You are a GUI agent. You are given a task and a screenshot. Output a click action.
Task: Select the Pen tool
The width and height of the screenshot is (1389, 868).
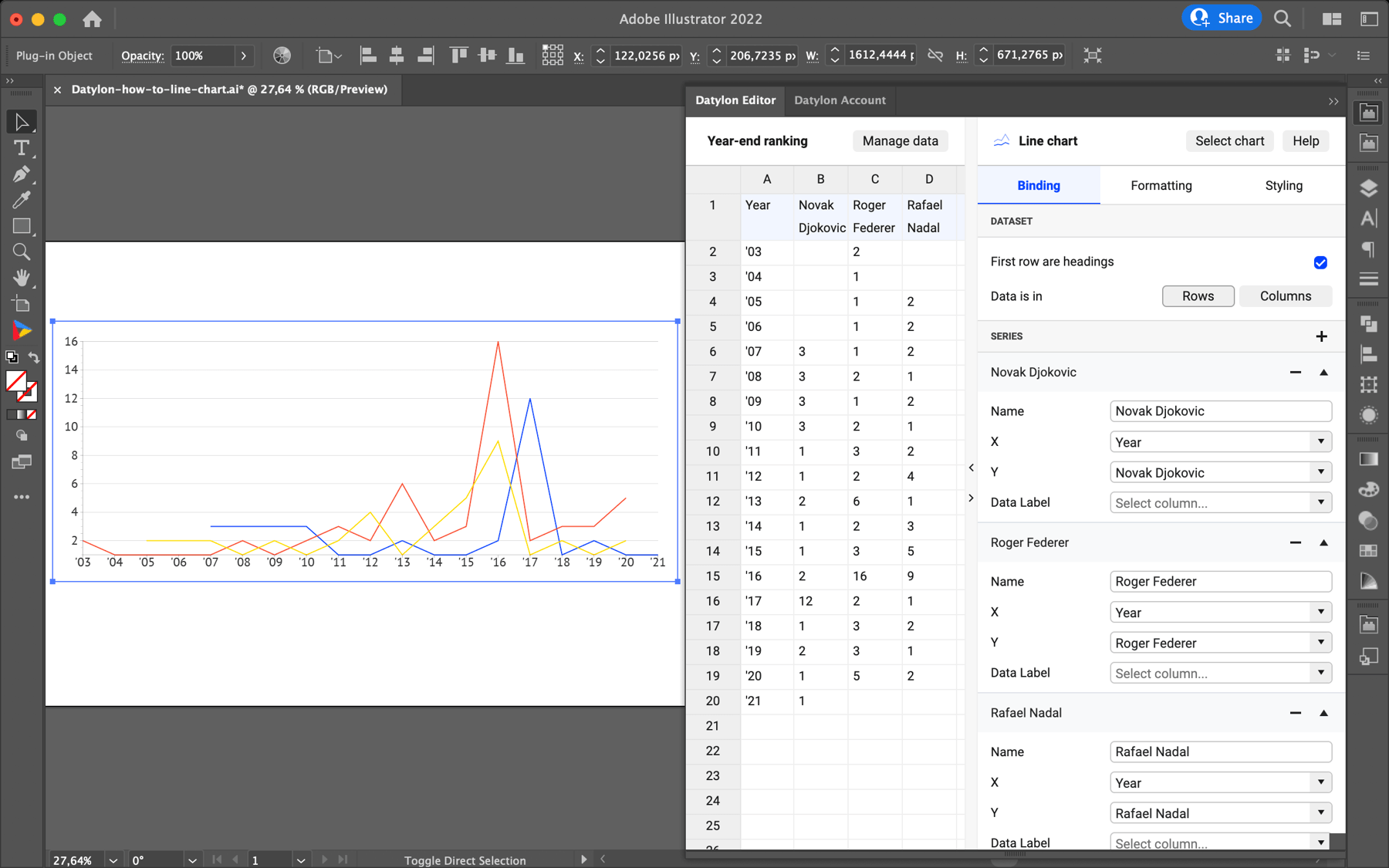(x=22, y=174)
